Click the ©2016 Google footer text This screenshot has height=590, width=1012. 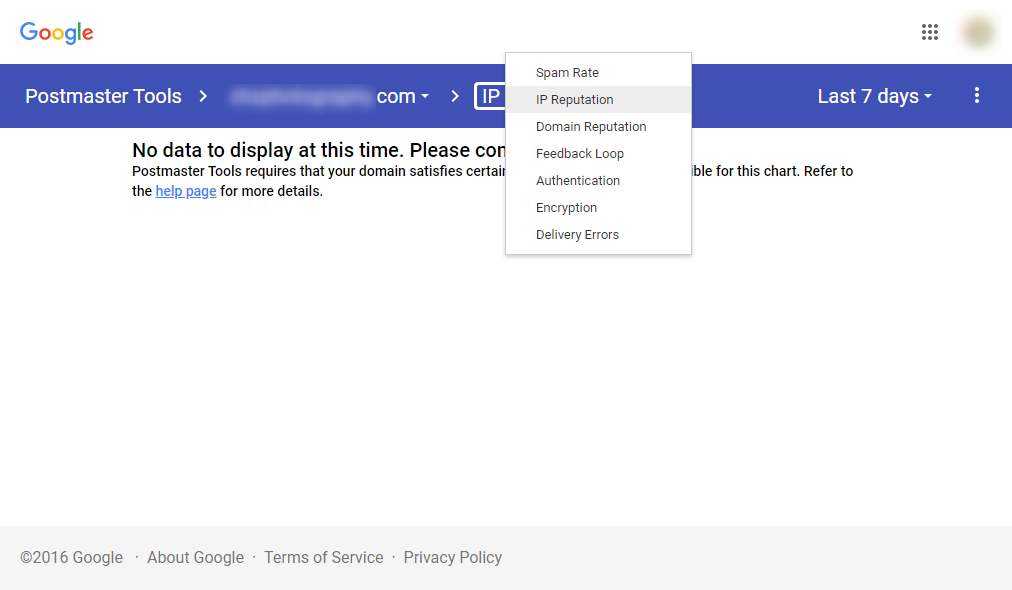71,557
